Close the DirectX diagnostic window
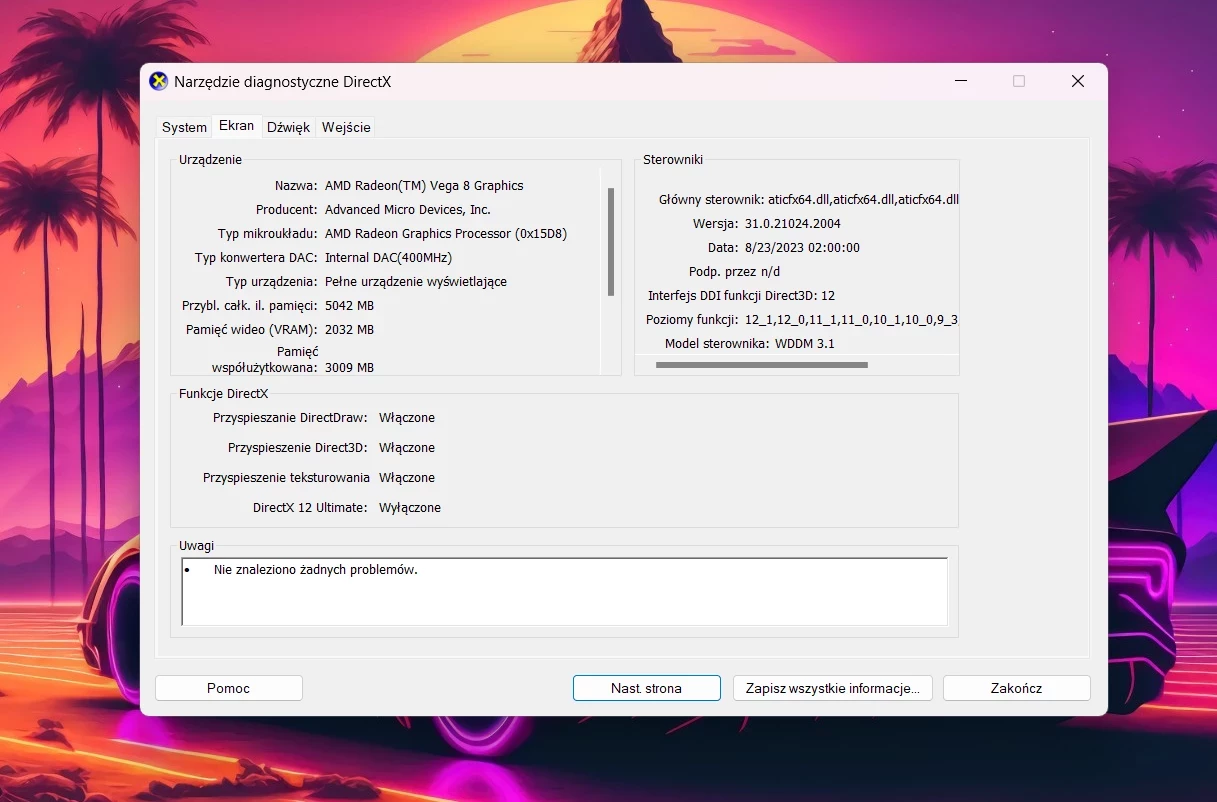This screenshot has height=802, width=1217. [1078, 82]
